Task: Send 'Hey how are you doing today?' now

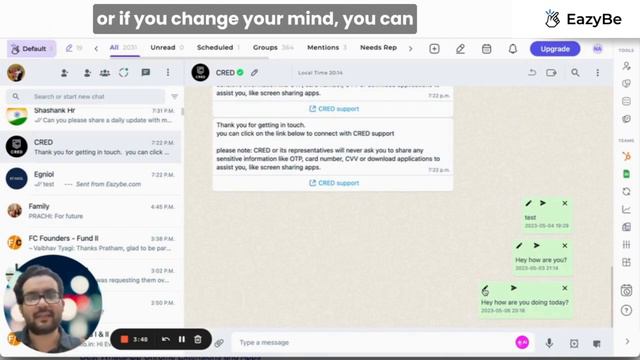Action: pos(514,288)
